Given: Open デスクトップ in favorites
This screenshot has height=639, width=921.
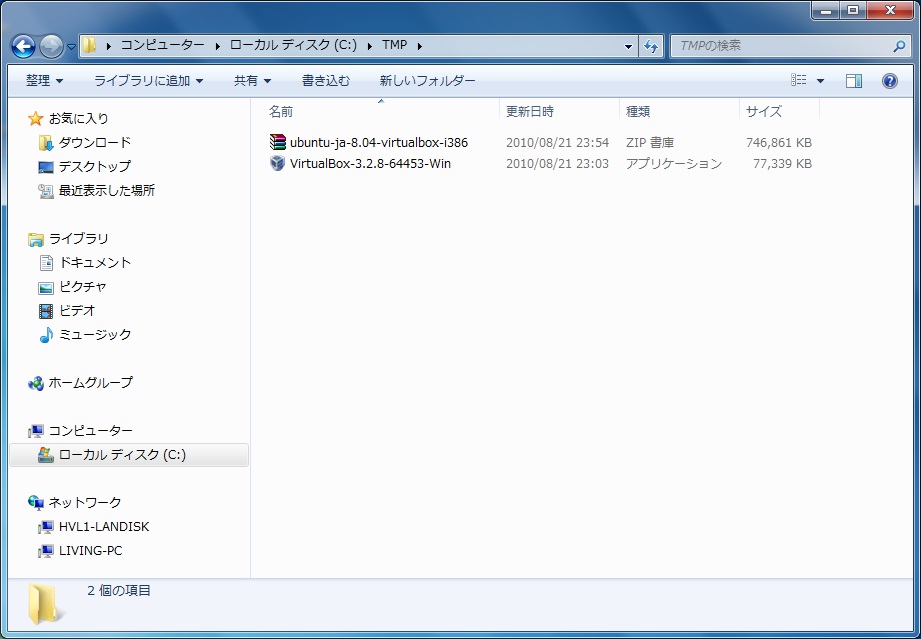Looking at the screenshot, I should 95,167.
